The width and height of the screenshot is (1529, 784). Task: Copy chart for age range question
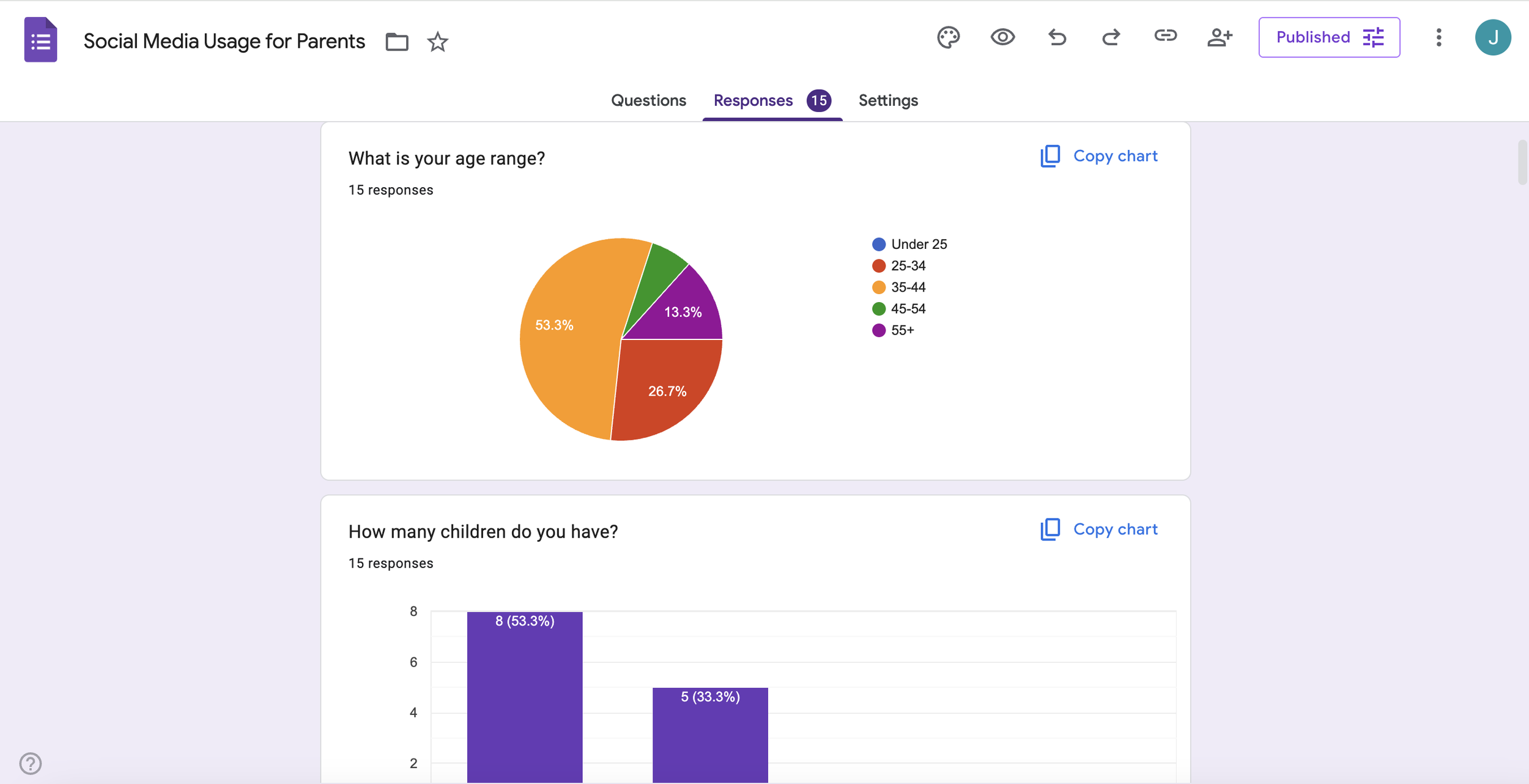[x=1099, y=156]
